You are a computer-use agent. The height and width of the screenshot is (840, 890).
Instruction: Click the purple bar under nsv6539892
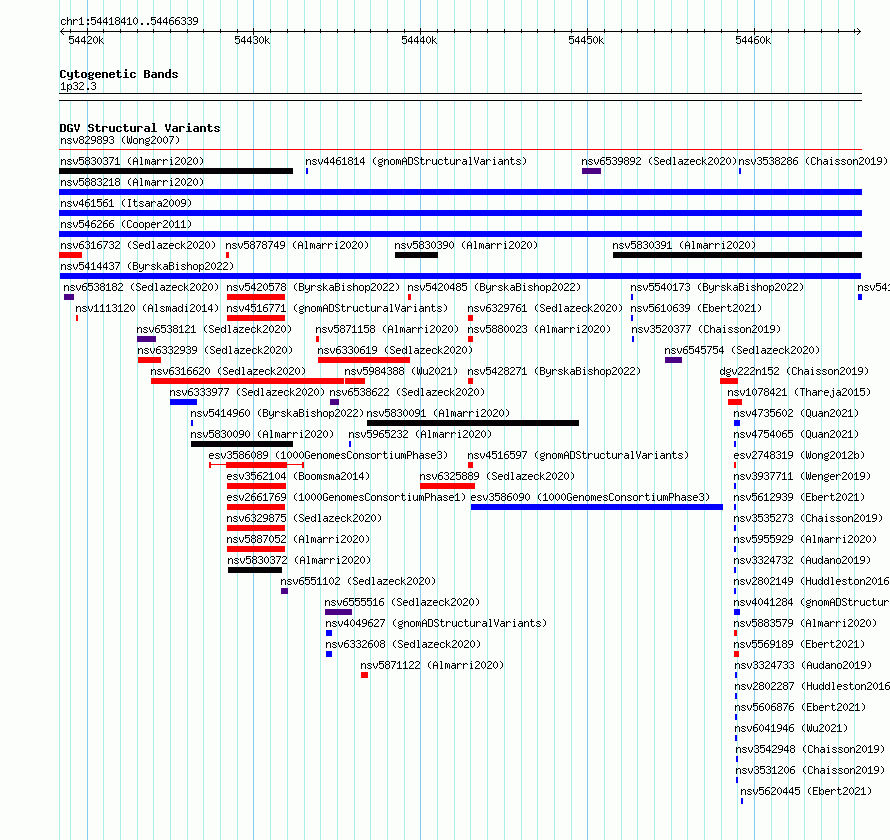[591, 171]
